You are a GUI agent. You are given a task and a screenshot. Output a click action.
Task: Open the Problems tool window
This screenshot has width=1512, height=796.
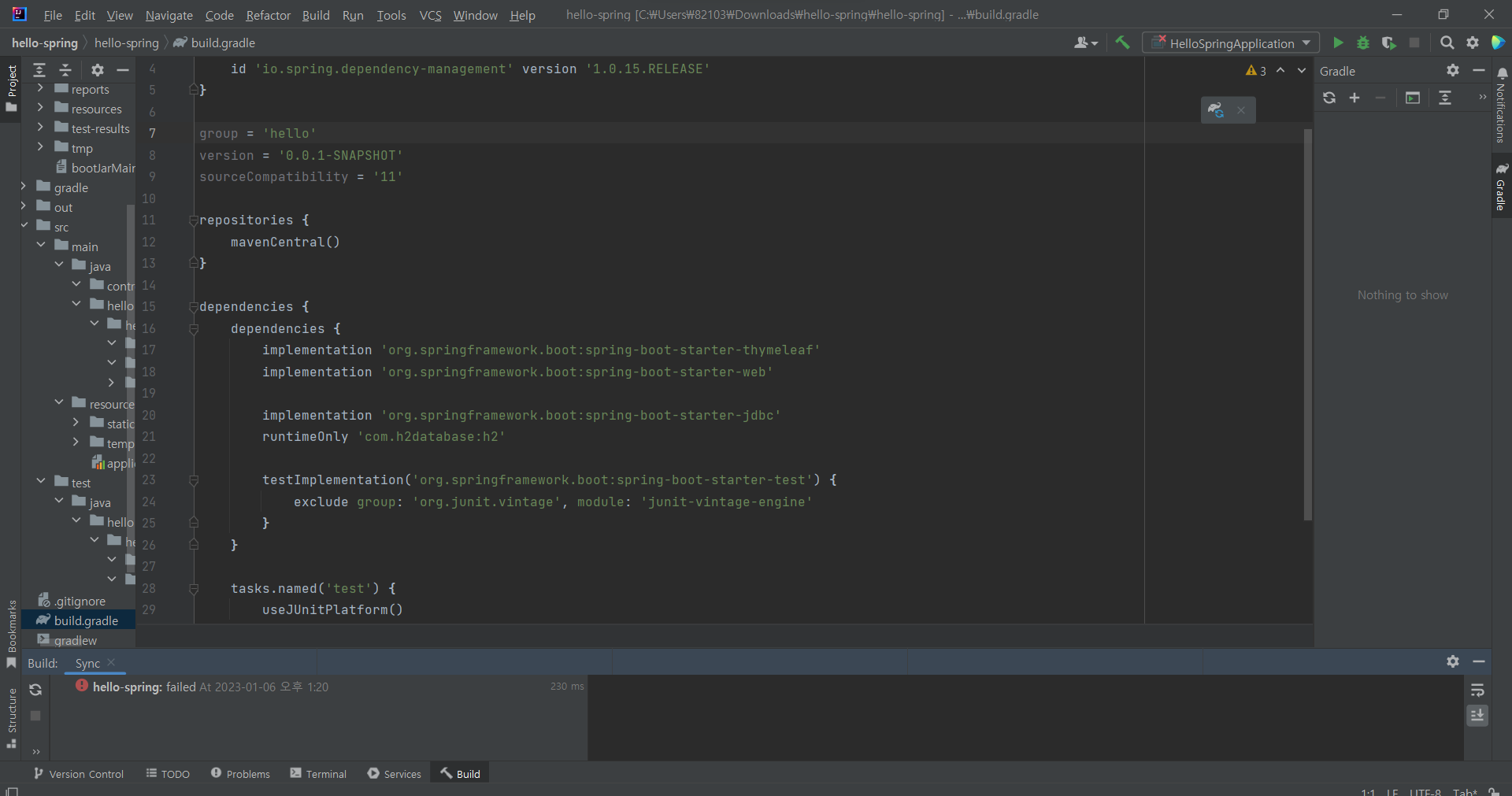(x=240, y=774)
